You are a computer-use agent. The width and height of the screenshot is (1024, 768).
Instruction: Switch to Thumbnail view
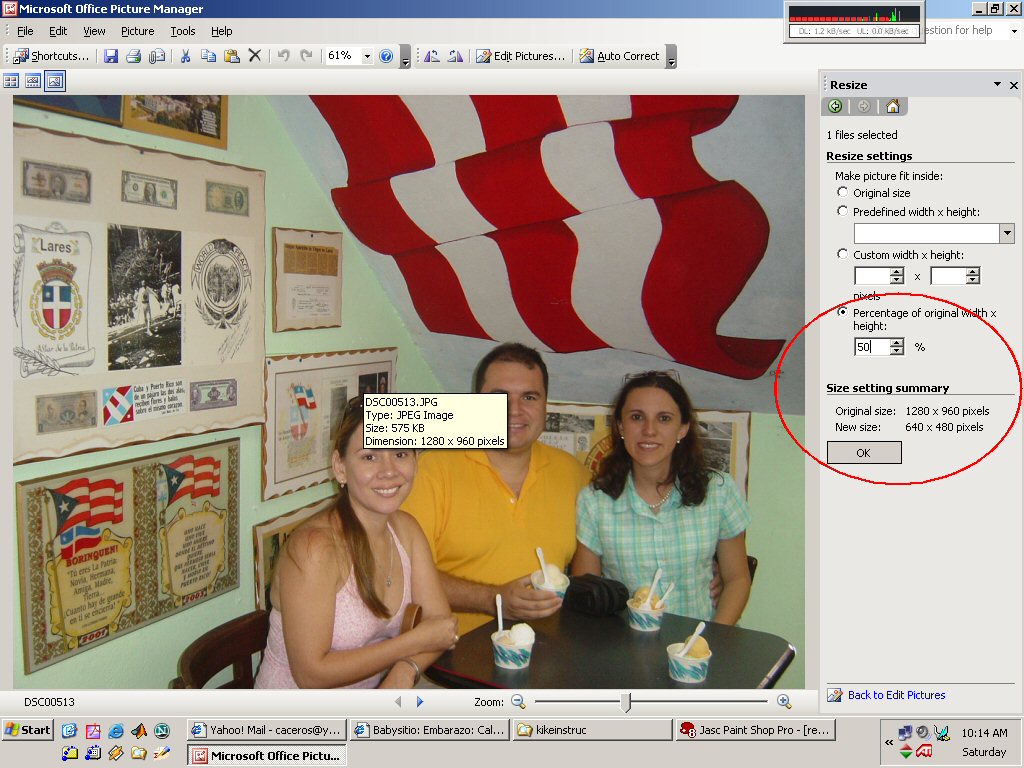(x=12, y=81)
